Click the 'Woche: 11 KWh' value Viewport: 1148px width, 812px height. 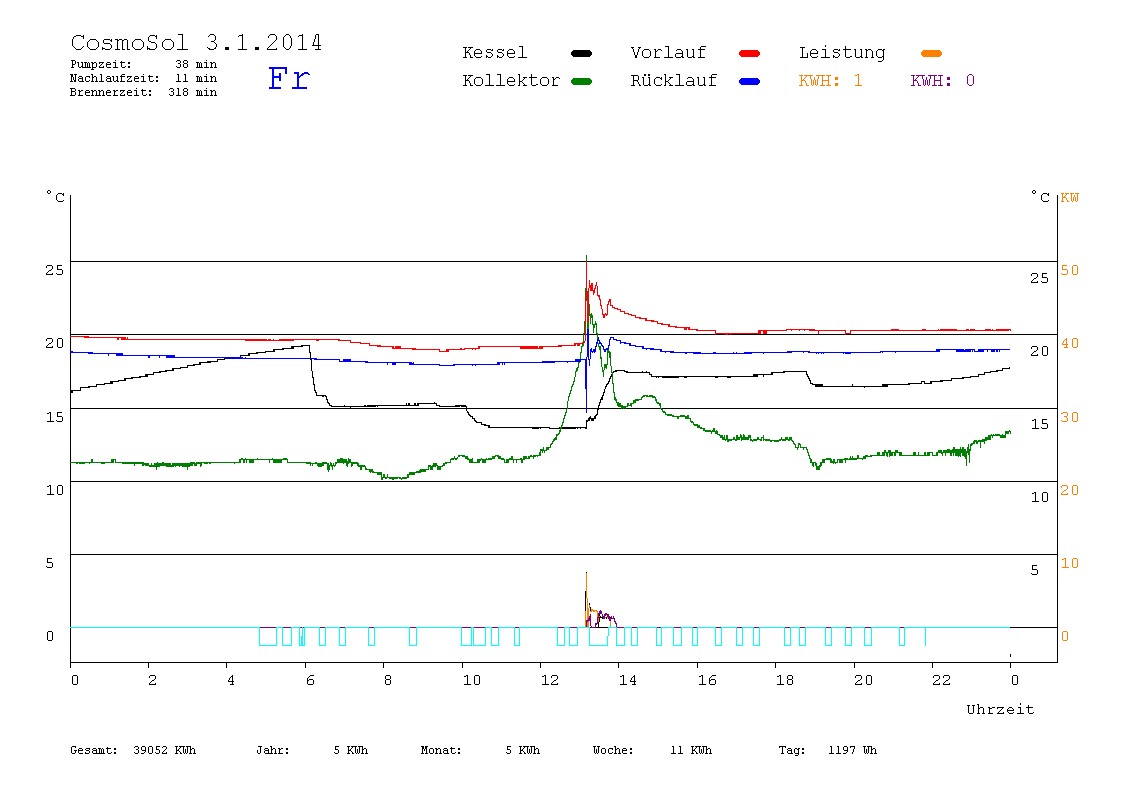652,750
